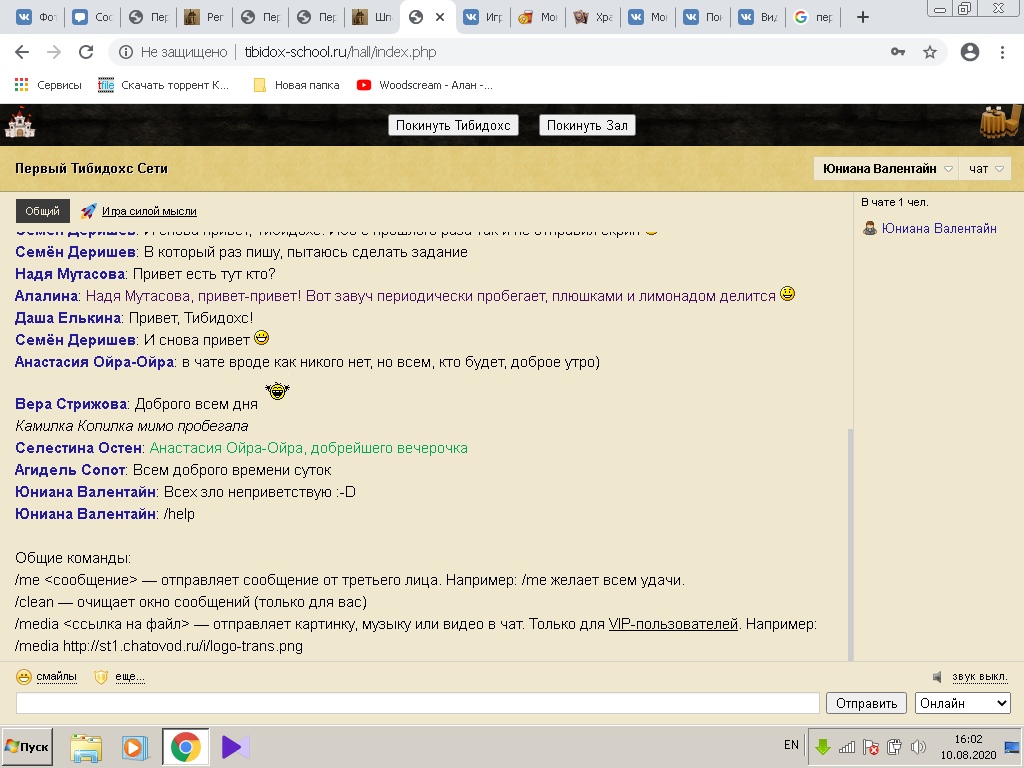Click the volume tray icon
1024x768 pixels.
click(x=918, y=746)
